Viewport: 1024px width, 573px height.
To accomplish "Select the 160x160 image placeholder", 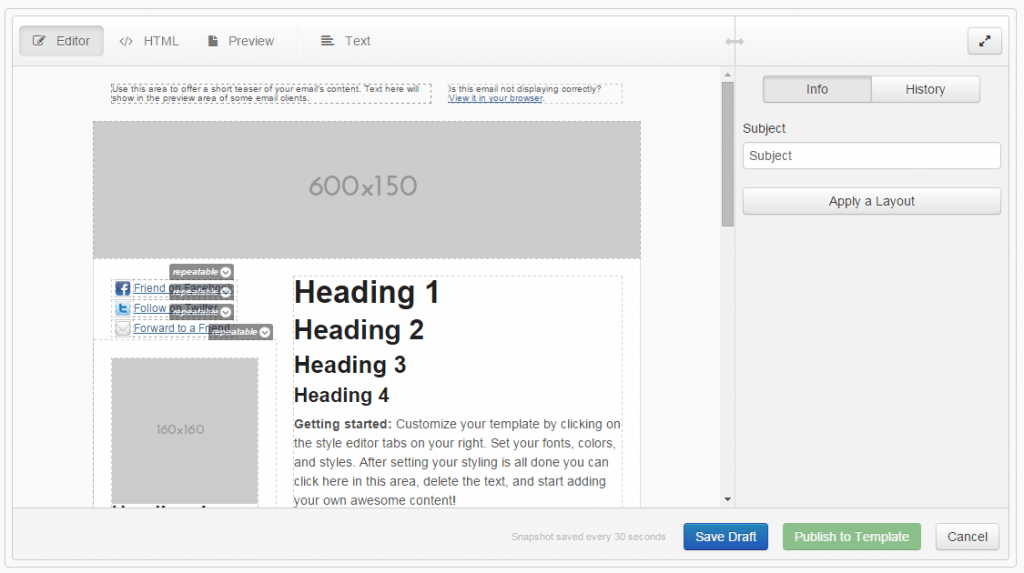I will pyautogui.click(x=184, y=430).
